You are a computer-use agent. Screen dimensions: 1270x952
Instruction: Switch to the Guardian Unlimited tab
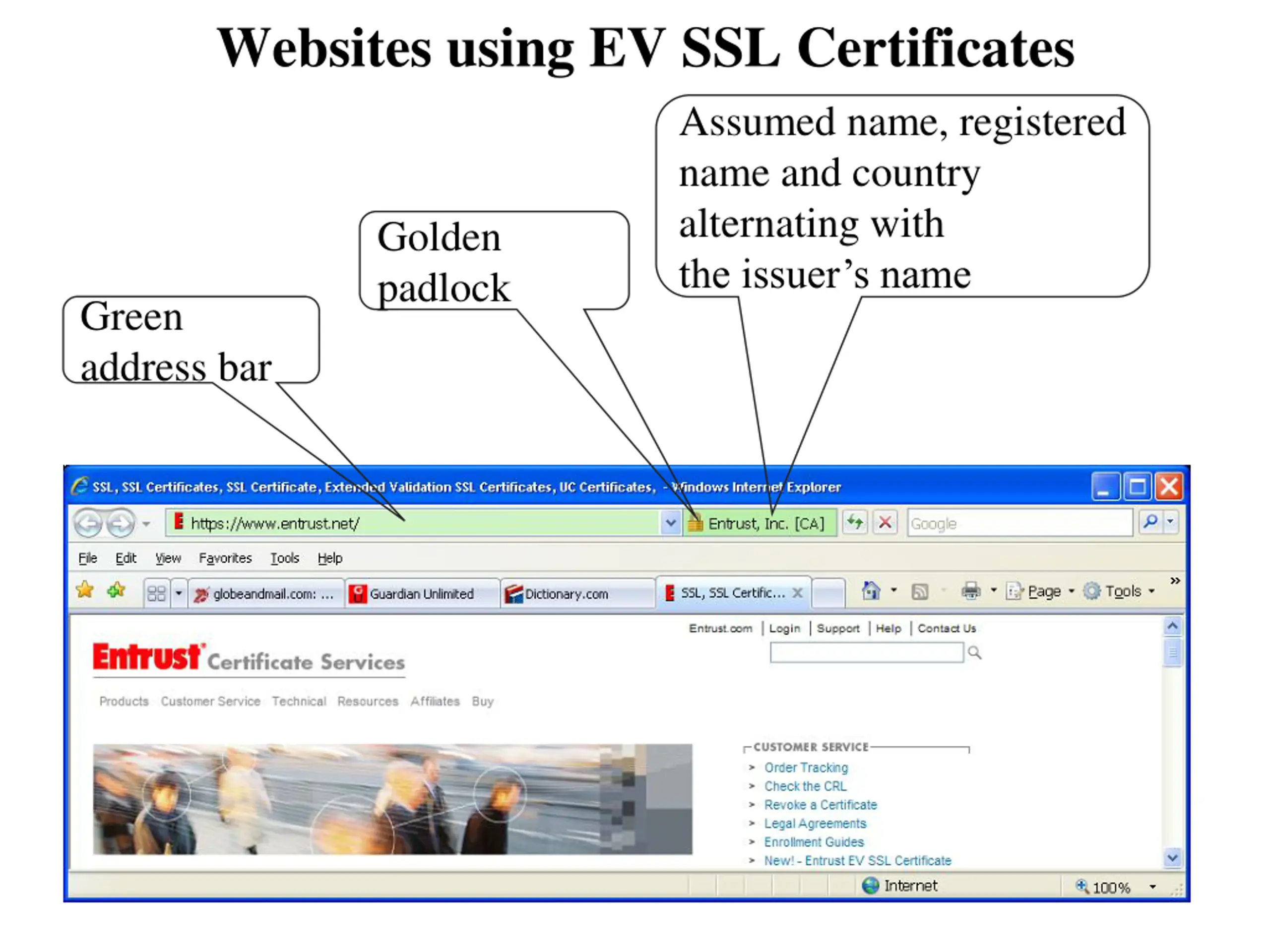[422, 594]
